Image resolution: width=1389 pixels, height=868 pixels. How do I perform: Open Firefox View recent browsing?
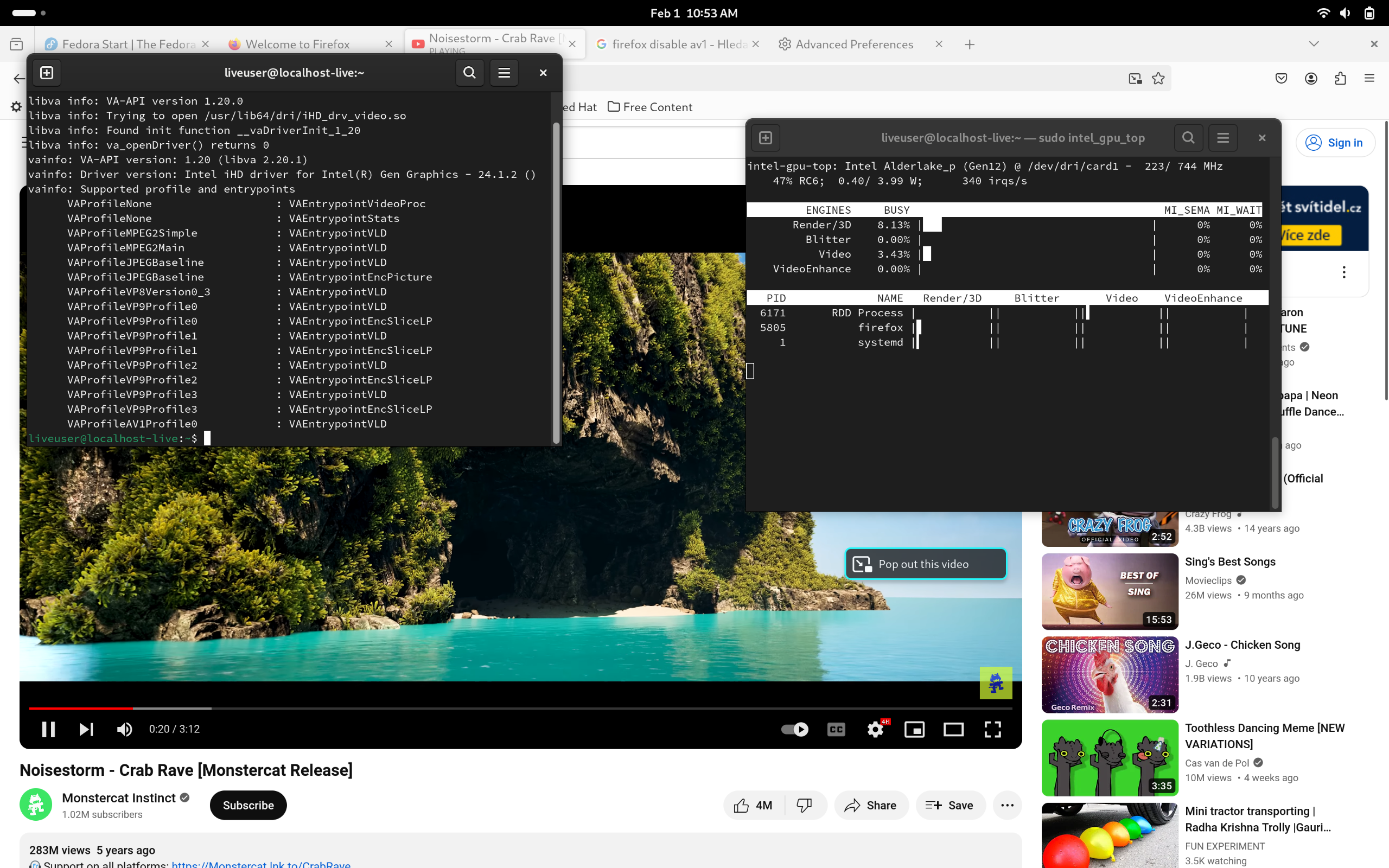tap(17, 44)
